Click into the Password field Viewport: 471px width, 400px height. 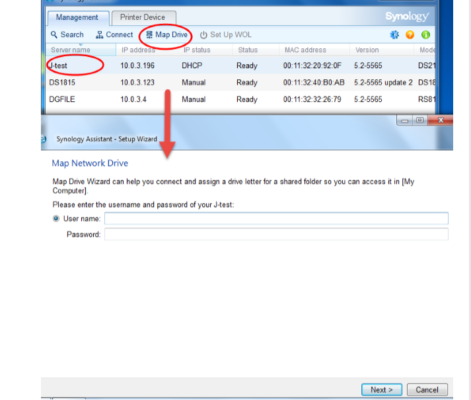pyautogui.click(x=276, y=234)
